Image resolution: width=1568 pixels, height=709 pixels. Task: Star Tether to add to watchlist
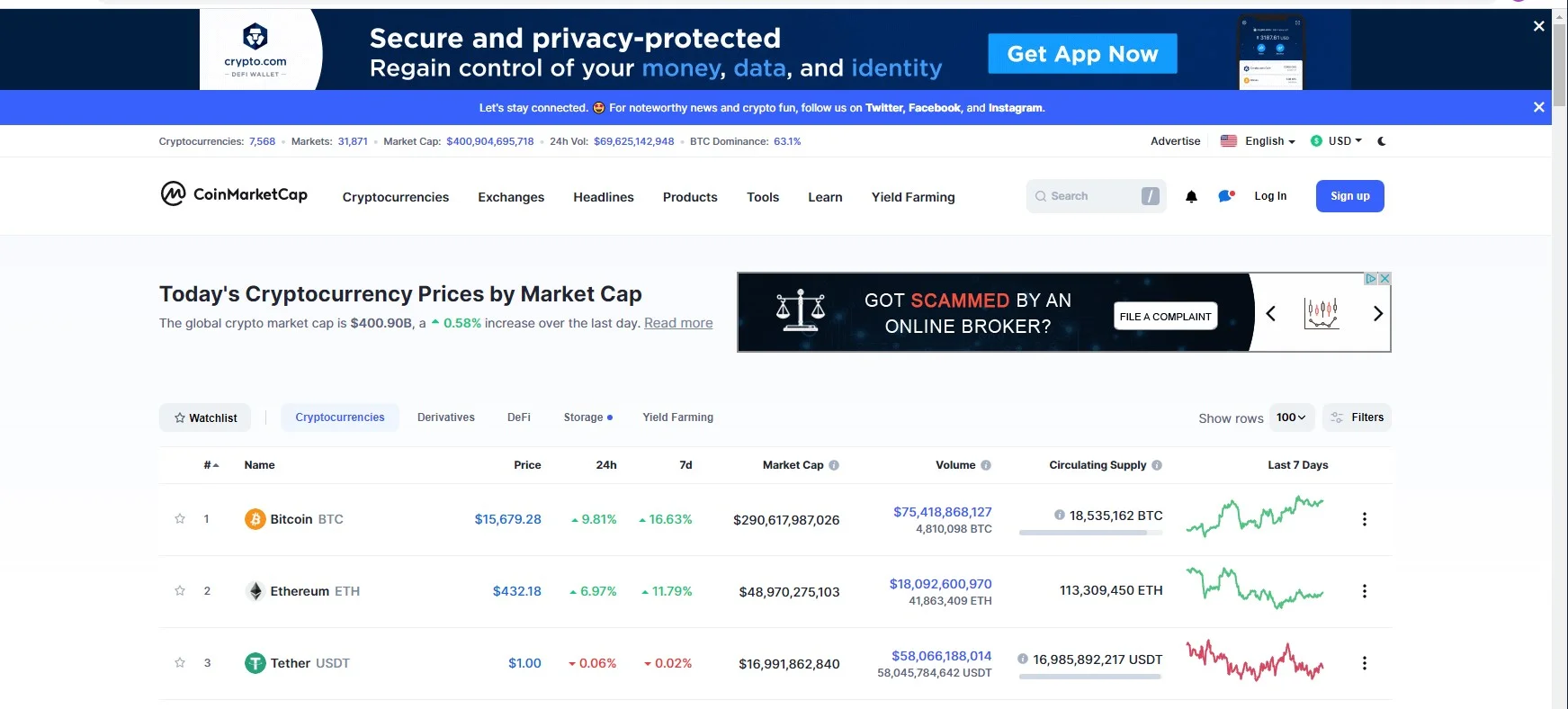coord(180,663)
